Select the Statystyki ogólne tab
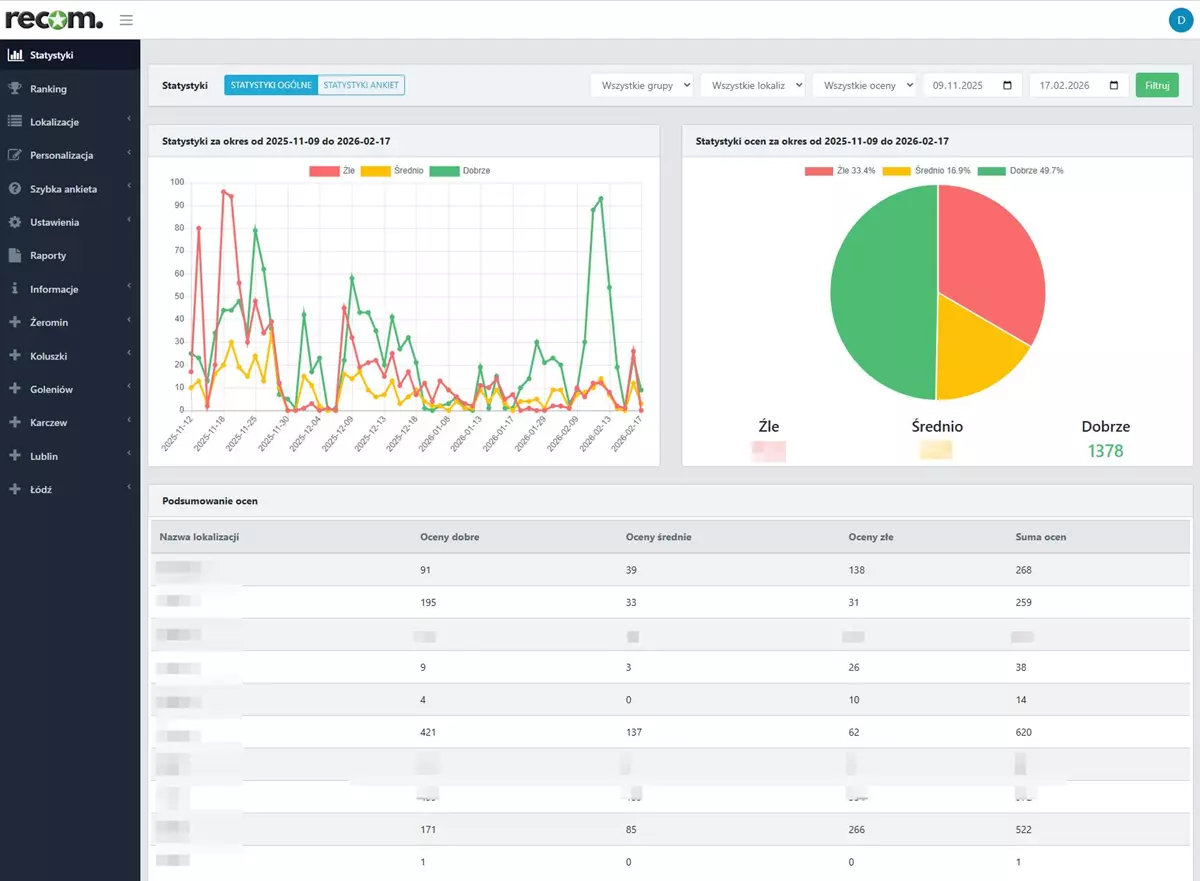Image resolution: width=1200 pixels, height=881 pixels. (x=271, y=86)
